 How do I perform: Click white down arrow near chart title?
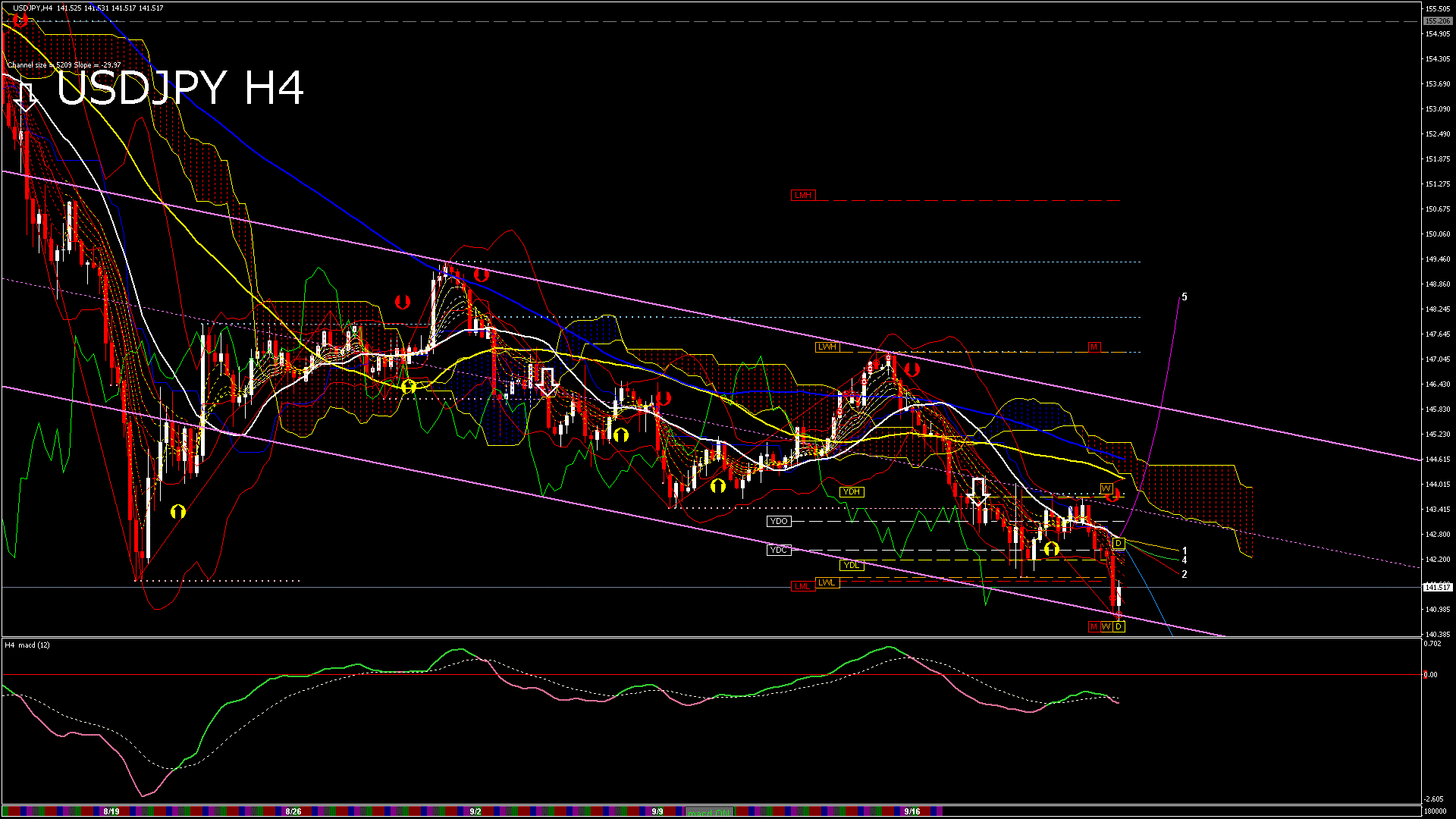click(25, 97)
